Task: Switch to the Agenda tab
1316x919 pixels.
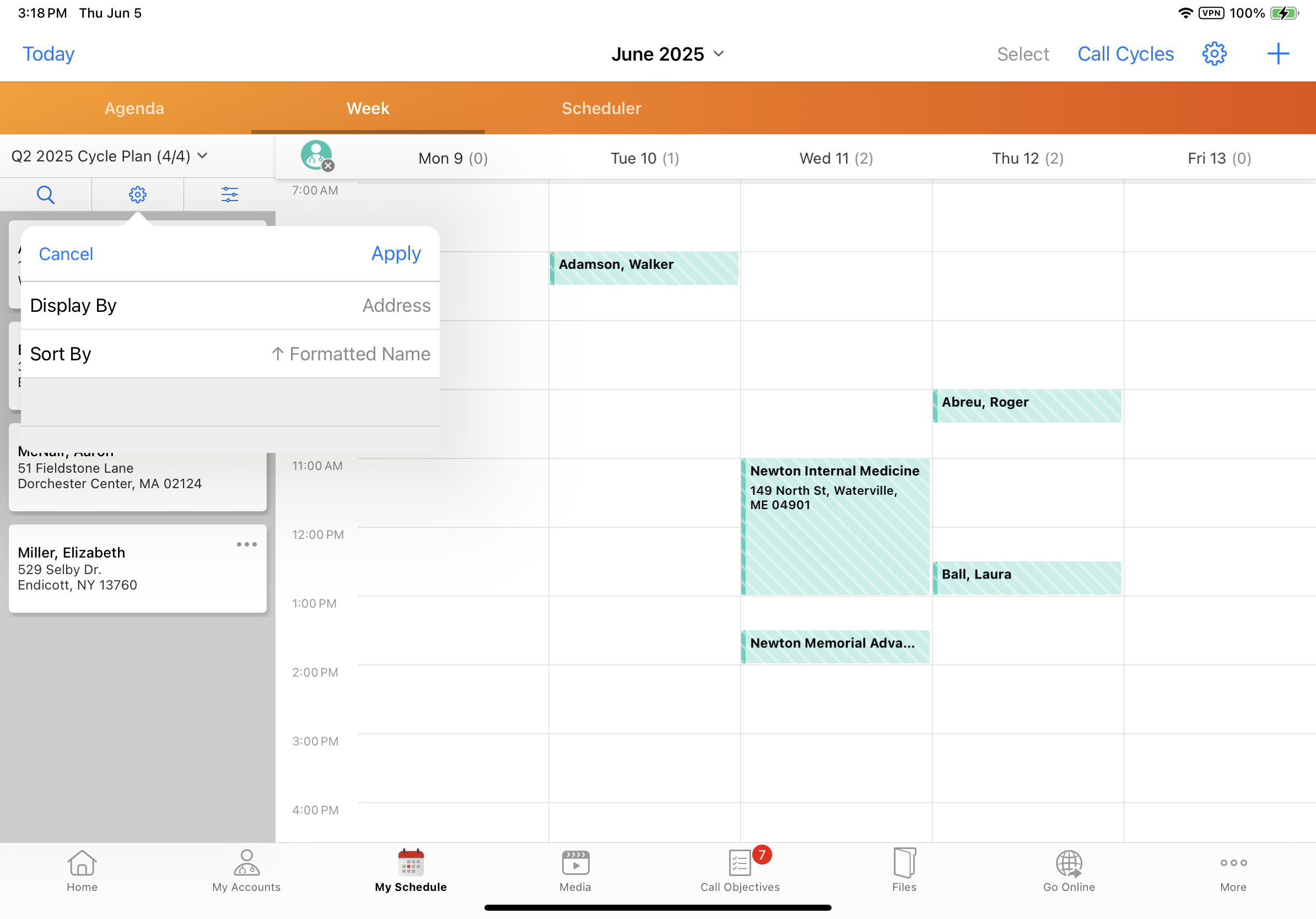Action: (x=134, y=109)
